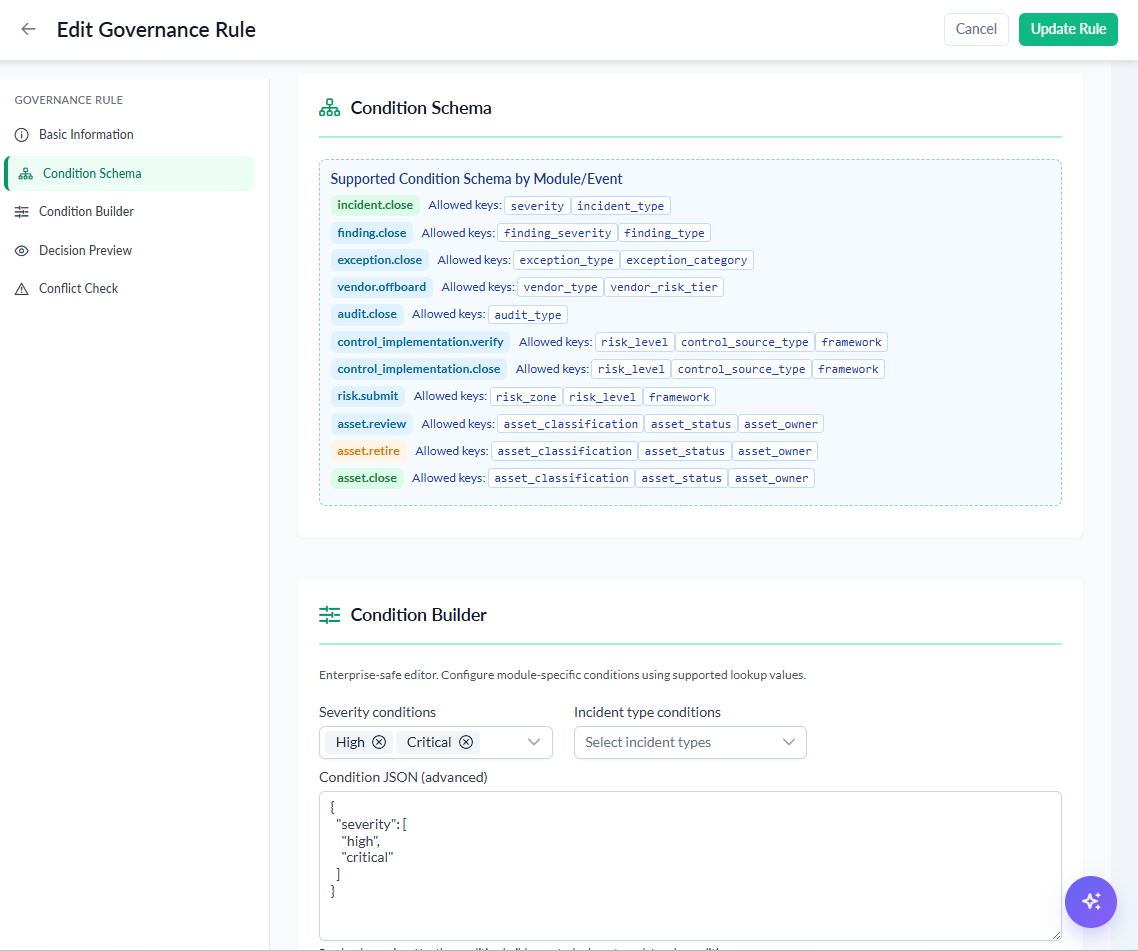
Task: Click the Condition Builder sliders icon in sidebar
Action: point(22,212)
